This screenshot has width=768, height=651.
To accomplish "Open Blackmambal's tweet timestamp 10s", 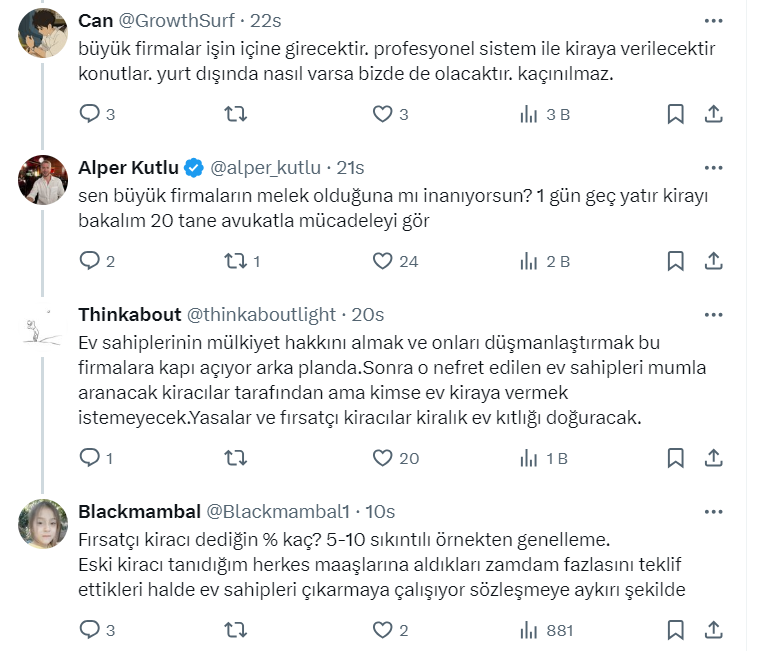I will point(380,511).
